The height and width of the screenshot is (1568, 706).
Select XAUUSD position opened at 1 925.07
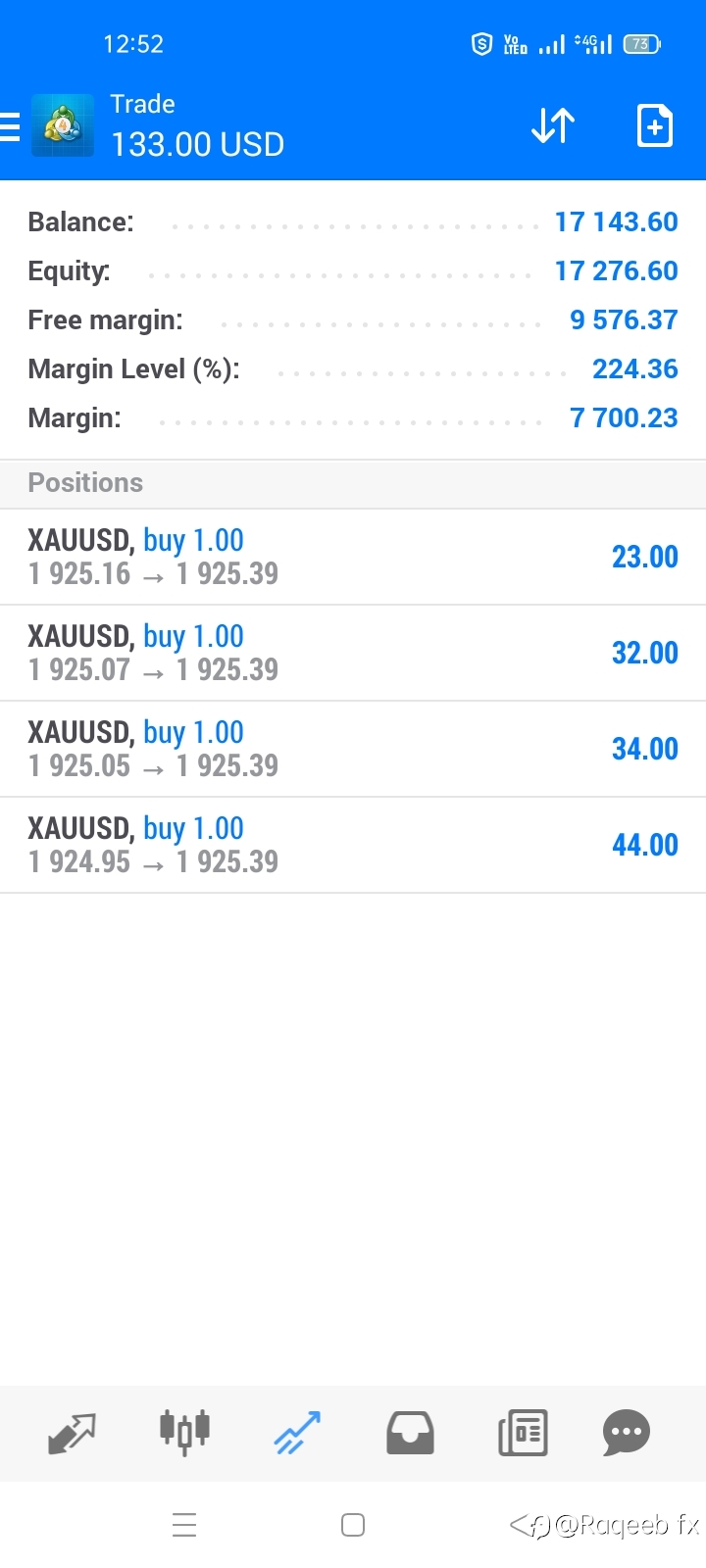coord(353,653)
